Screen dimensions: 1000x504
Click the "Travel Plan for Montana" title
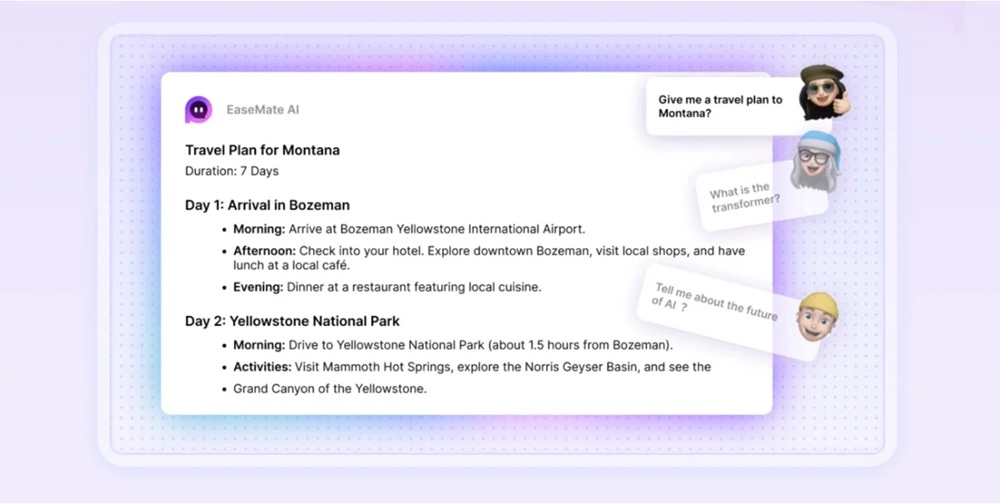click(x=262, y=150)
